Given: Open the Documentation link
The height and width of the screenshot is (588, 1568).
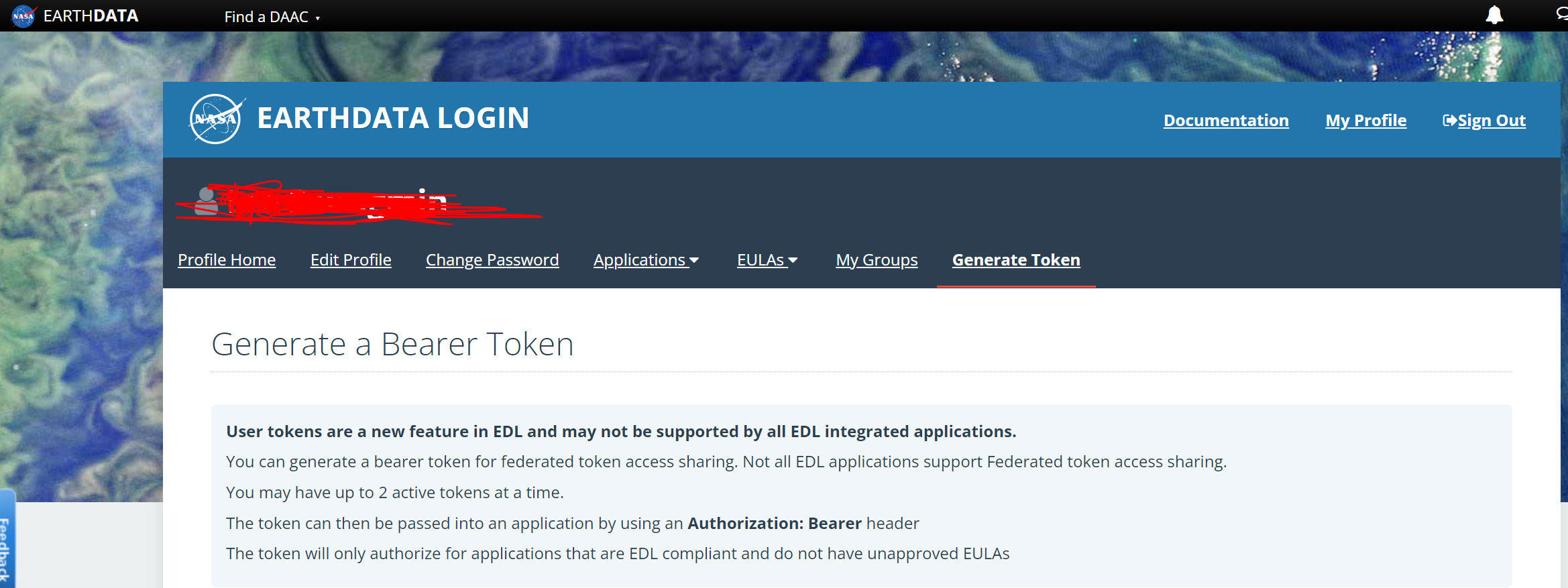Looking at the screenshot, I should pos(1226,121).
